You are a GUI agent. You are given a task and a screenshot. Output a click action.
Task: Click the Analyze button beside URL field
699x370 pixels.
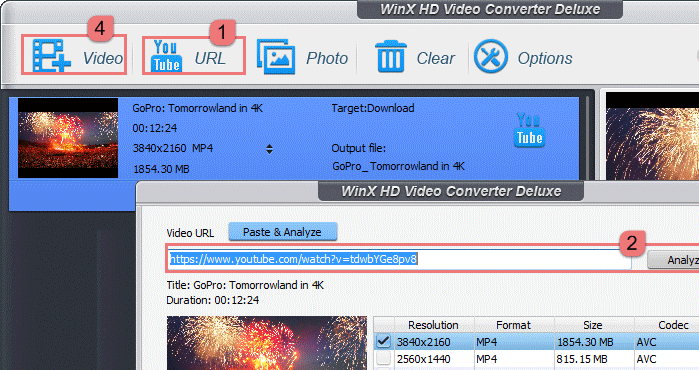tap(673, 260)
